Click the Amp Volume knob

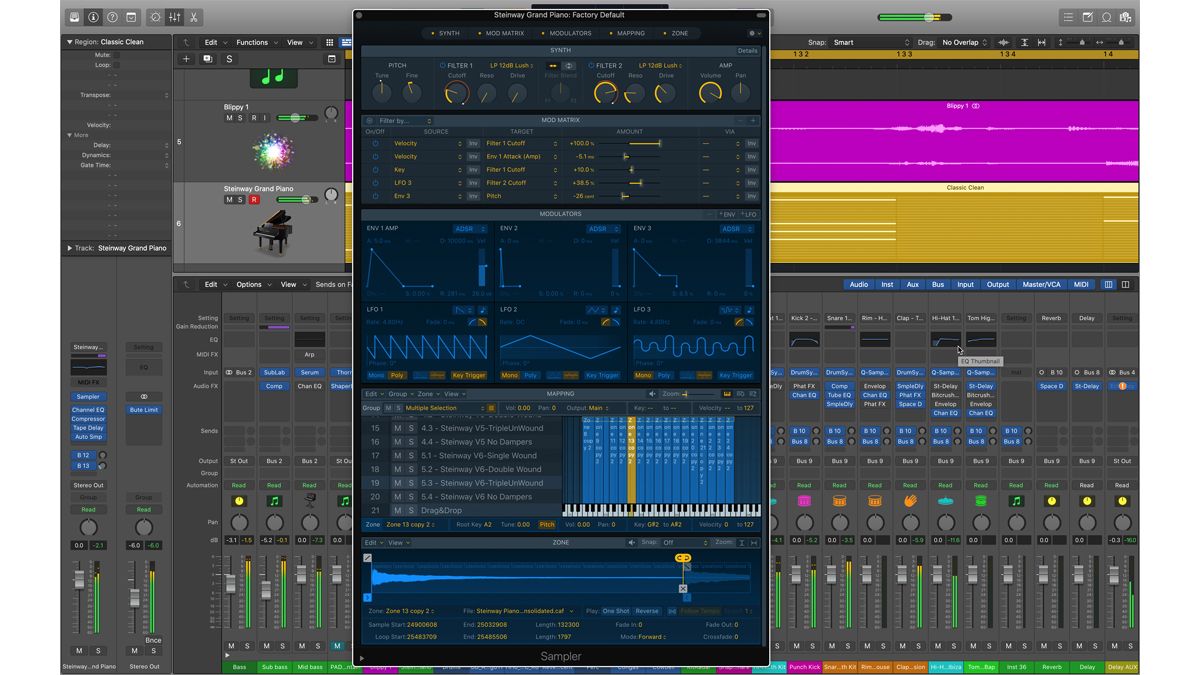710,93
